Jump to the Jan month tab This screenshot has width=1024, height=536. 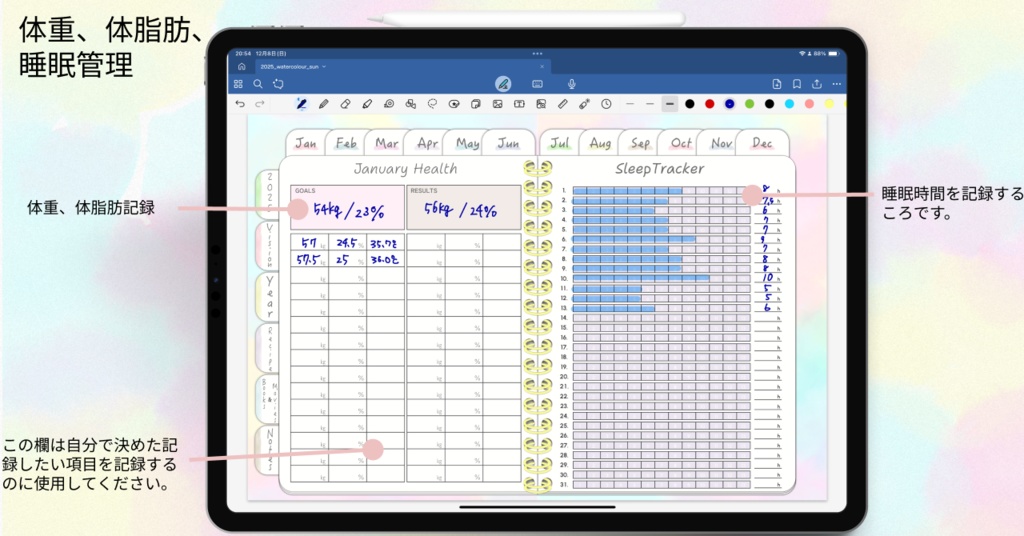point(305,142)
